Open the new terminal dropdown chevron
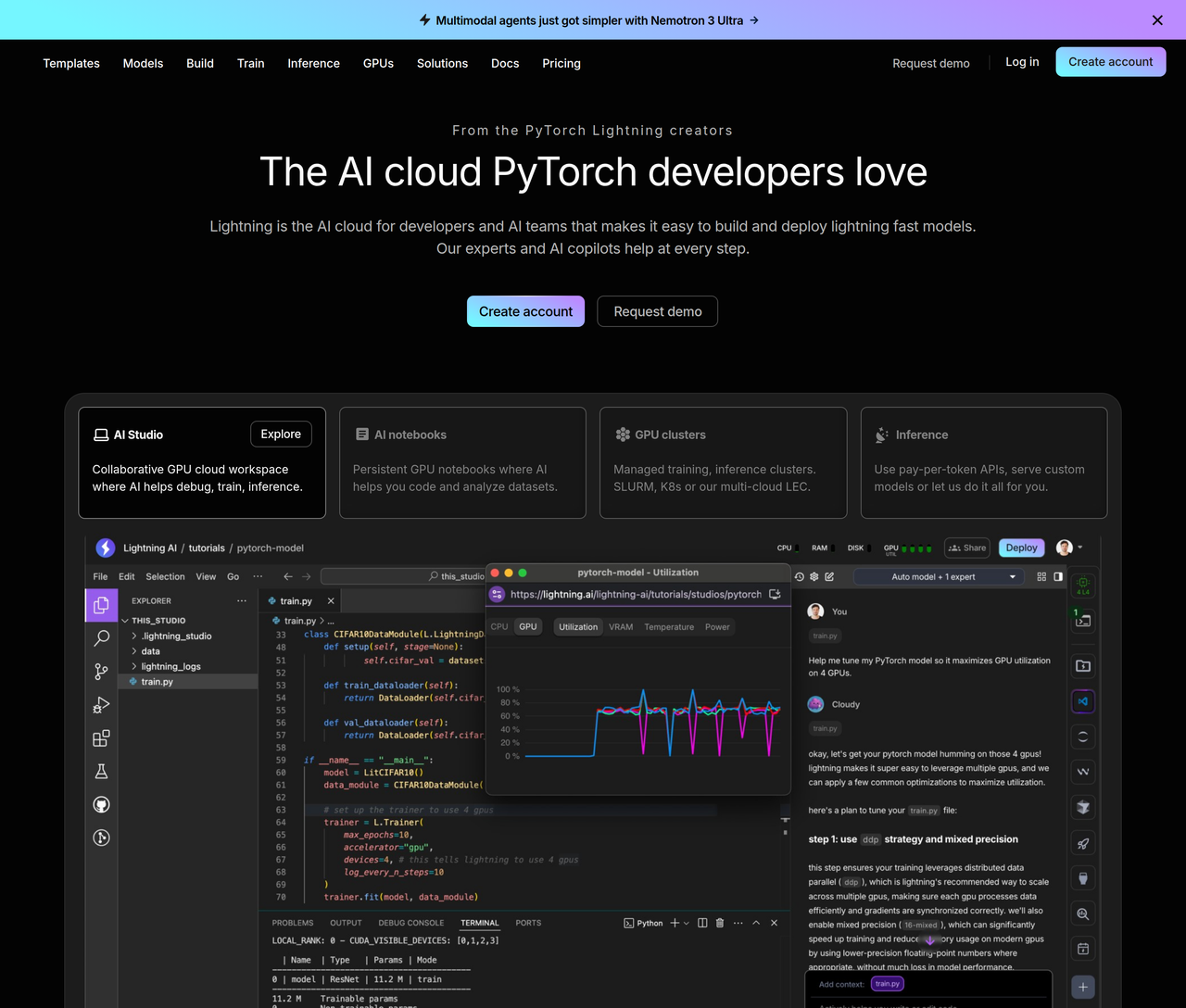This screenshot has width=1186, height=1008. [x=687, y=923]
